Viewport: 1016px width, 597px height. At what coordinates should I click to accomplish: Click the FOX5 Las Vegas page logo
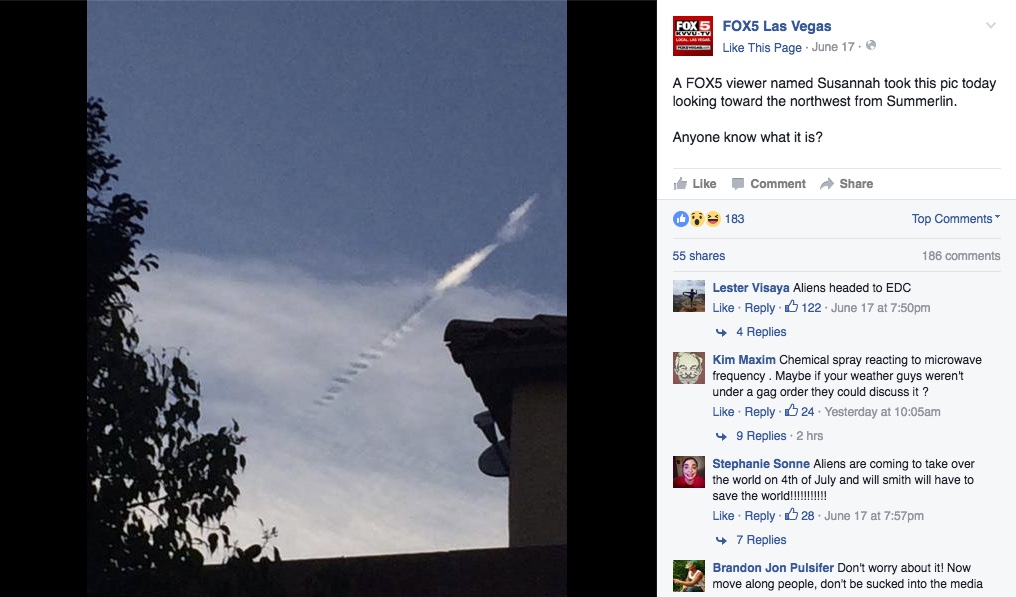(x=693, y=36)
